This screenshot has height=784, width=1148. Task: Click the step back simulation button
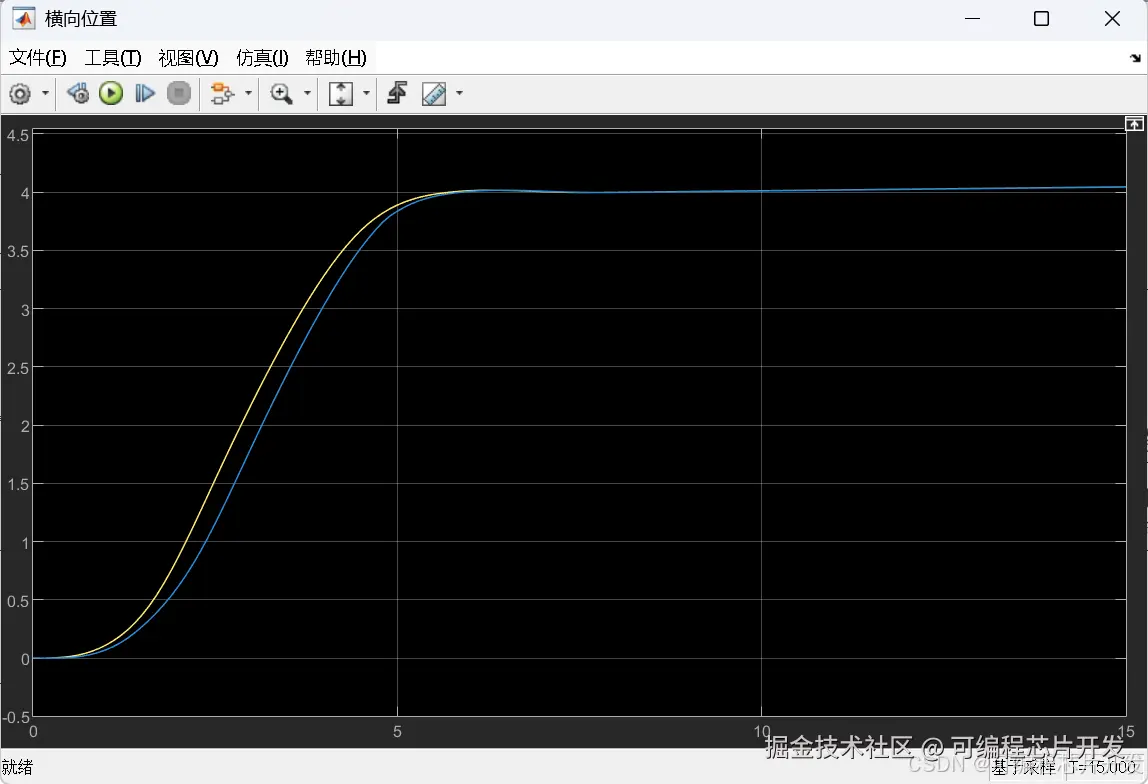click(78, 93)
